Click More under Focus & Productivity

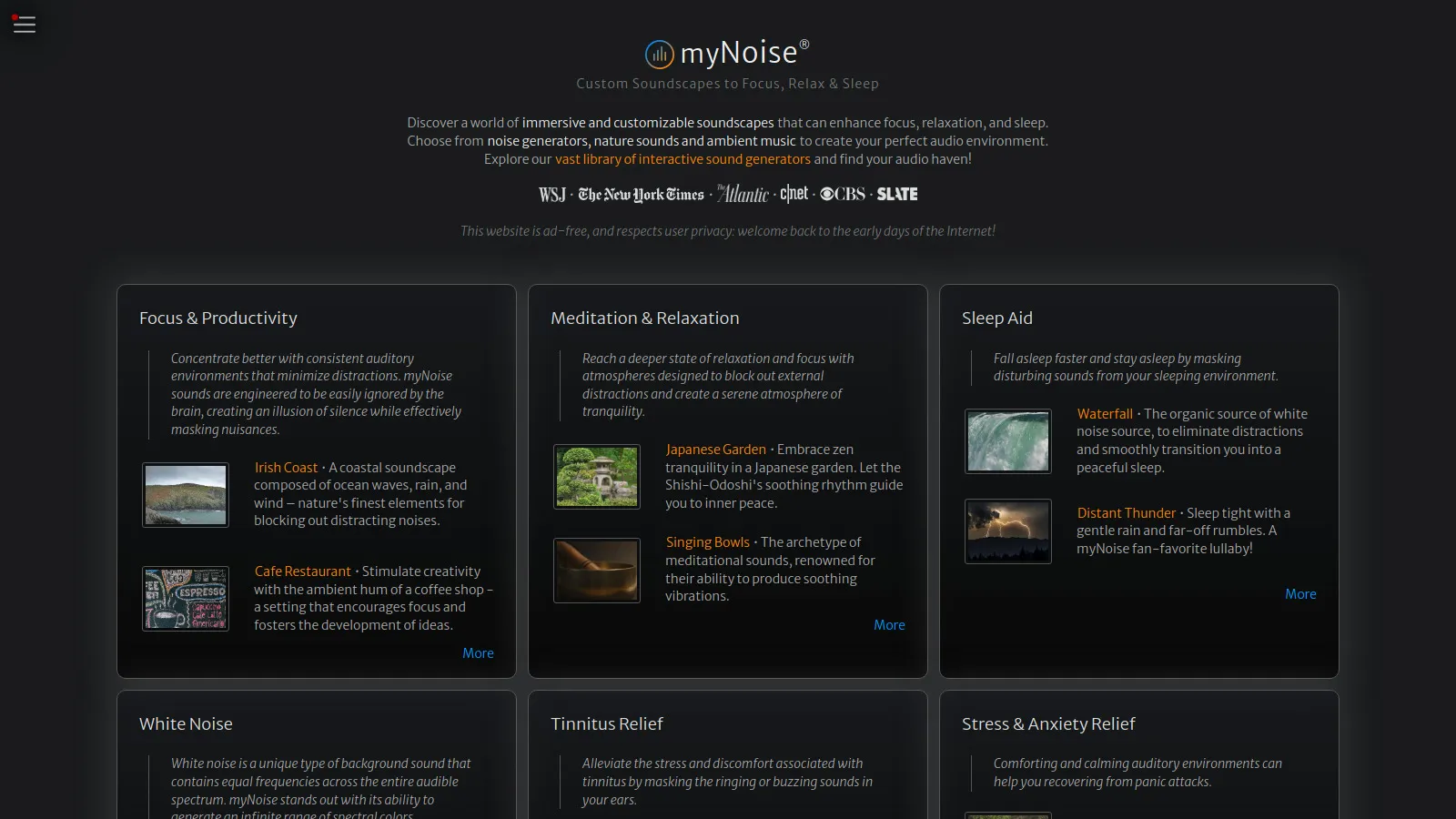[478, 652]
